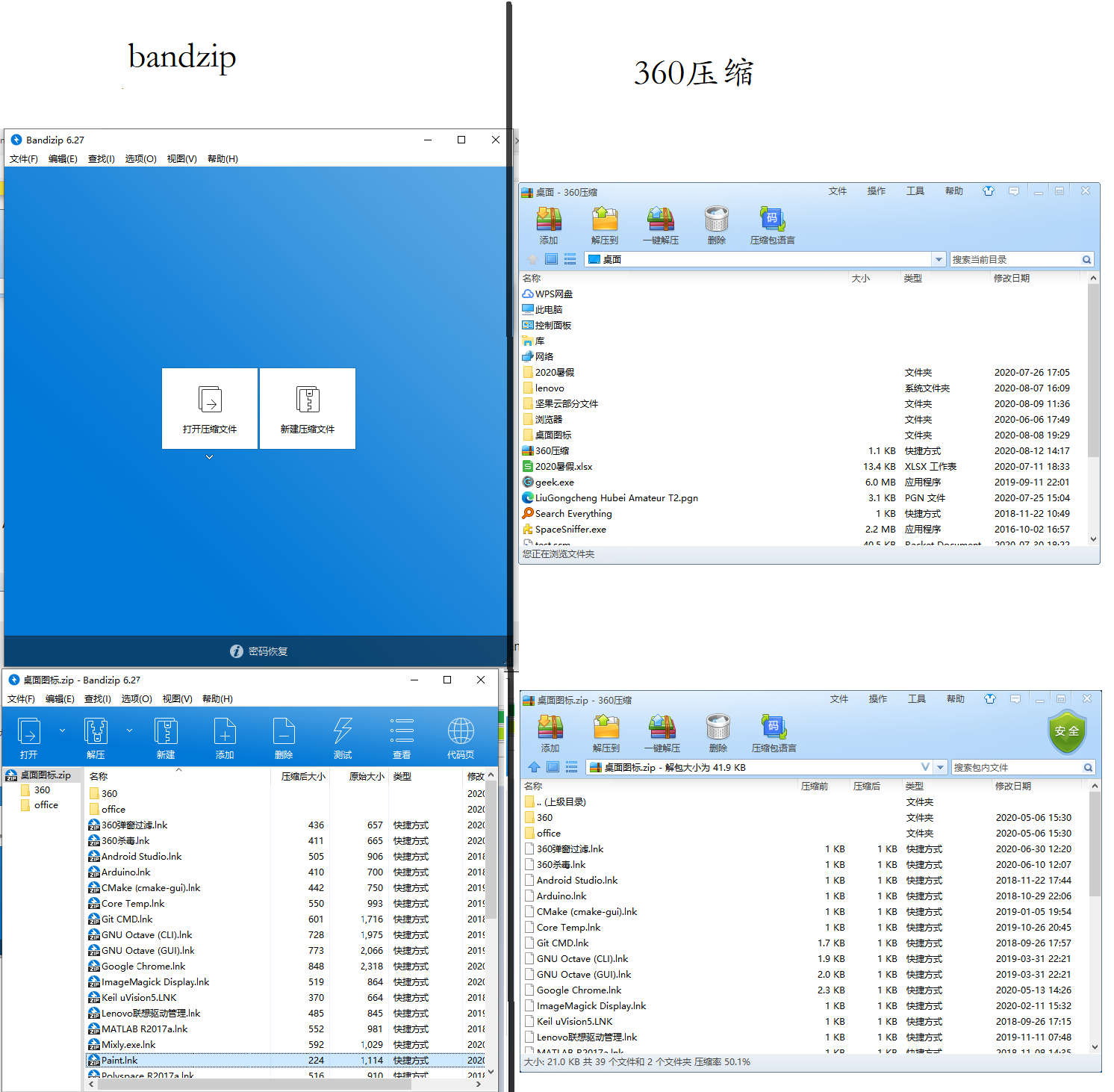This screenshot has height=1092, width=1114.
Task: Click the 打开 toolbar icon in Bandizip
Action: tap(29, 738)
